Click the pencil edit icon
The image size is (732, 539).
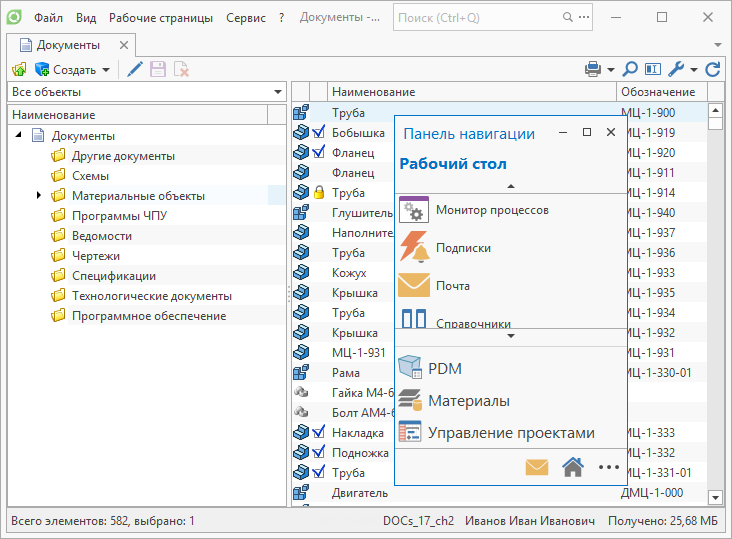133,70
